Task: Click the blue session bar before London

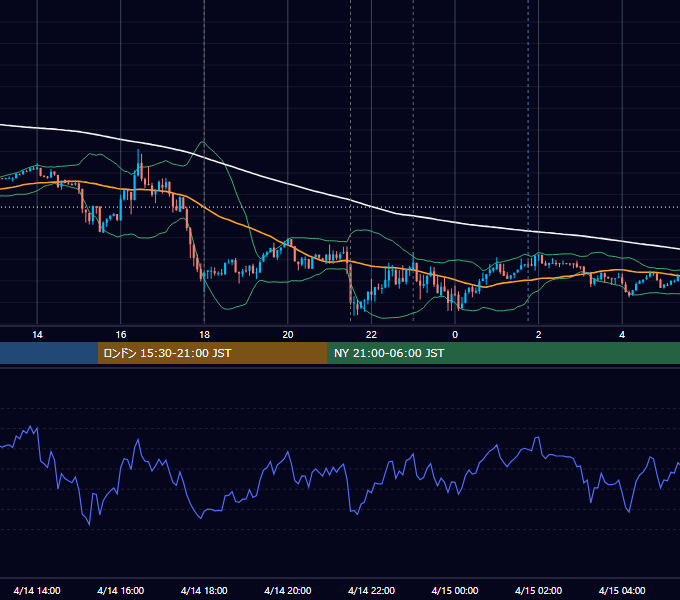Action: tap(49, 353)
